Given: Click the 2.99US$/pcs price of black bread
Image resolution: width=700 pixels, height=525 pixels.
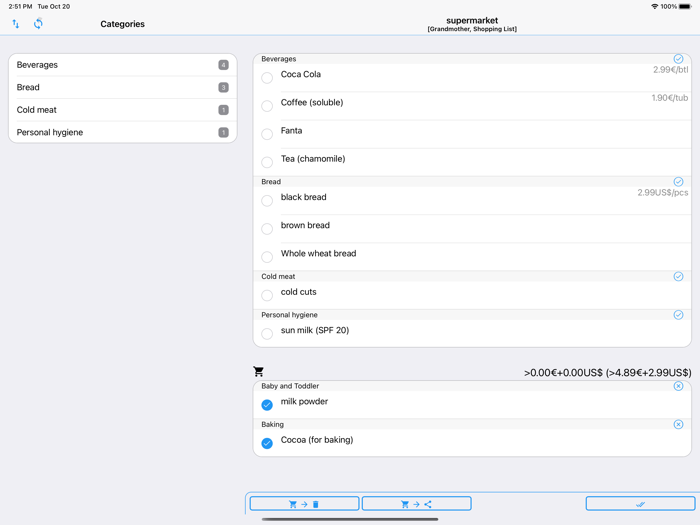Looking at the screenshot, I should (663, 193).
